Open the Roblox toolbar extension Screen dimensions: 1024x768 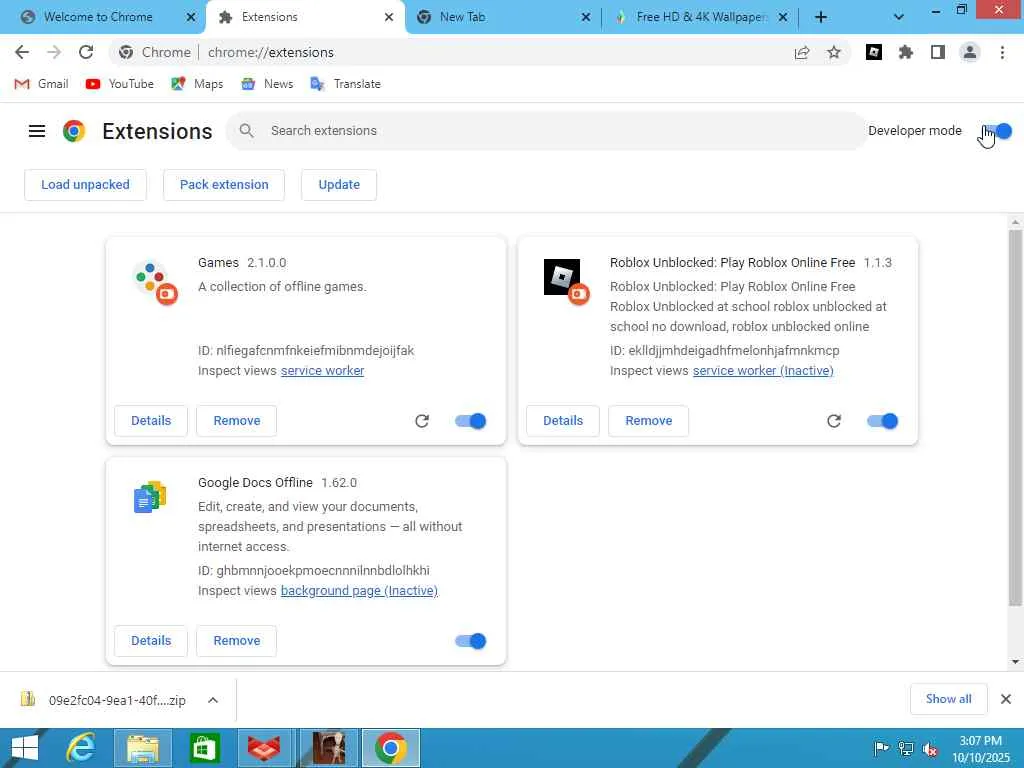tap(874, 52)
